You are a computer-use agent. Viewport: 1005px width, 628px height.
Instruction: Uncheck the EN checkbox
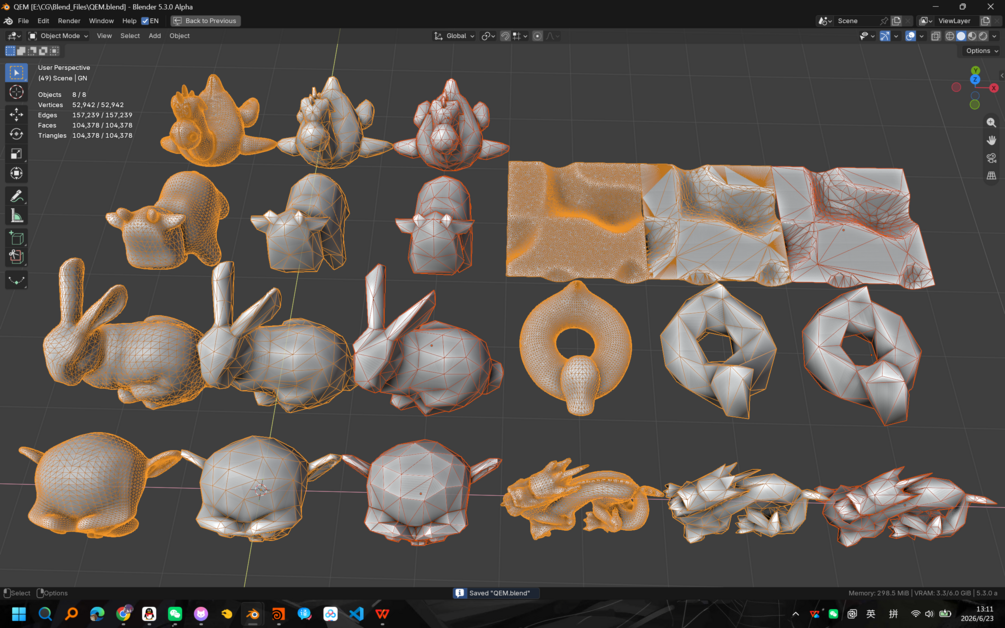pos(145,21)
